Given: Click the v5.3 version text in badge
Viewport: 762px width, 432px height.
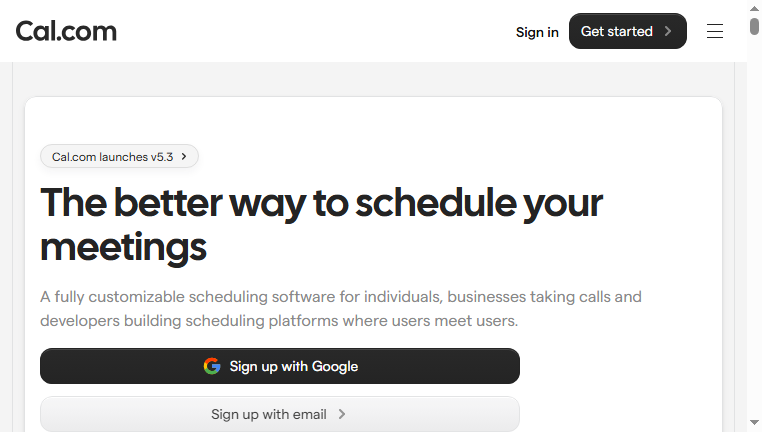Looking at the screenshot, I should (x=162, y=157).
